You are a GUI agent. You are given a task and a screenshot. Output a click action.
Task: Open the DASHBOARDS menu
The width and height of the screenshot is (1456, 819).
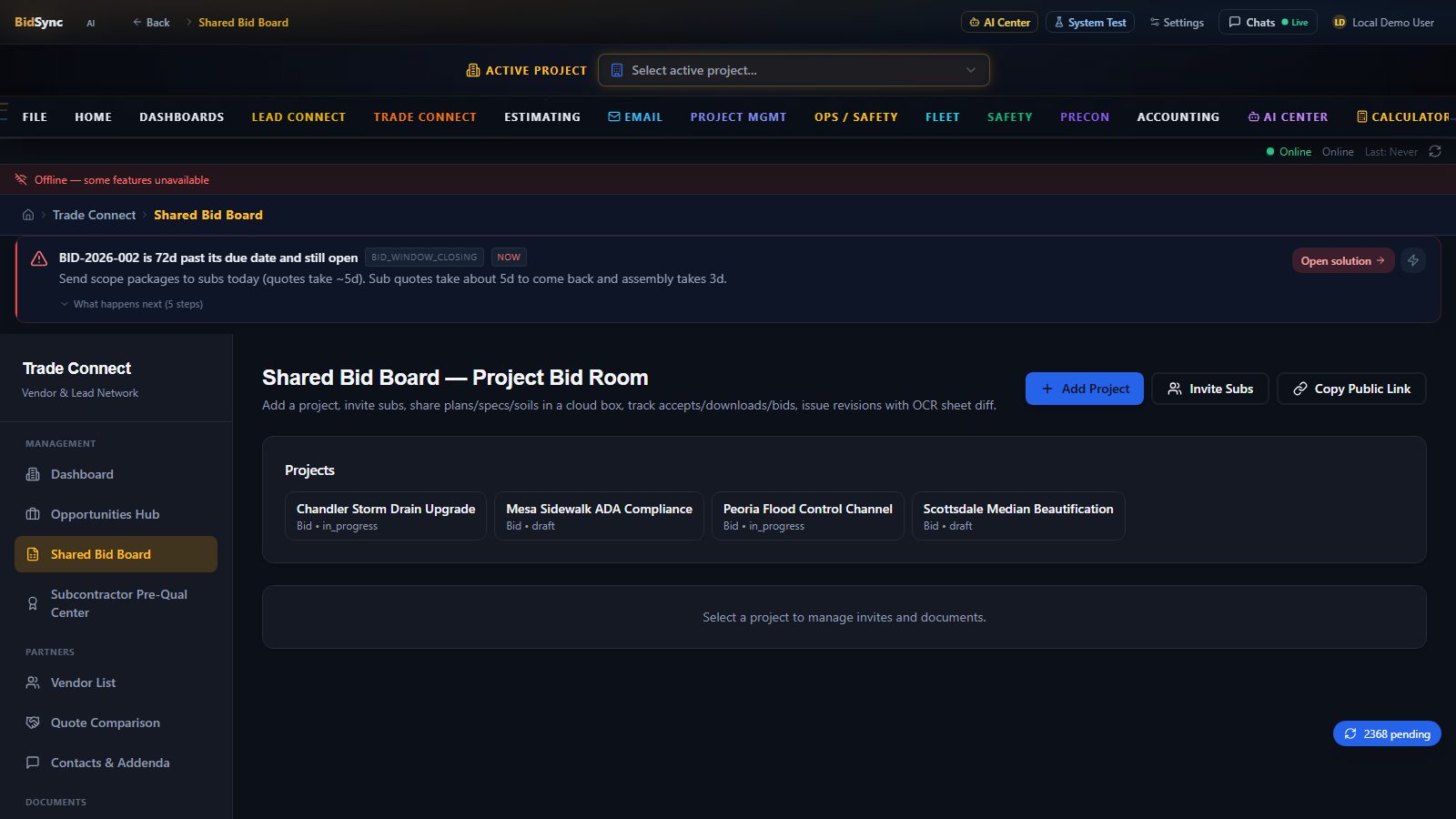pyautogui.click(x=181, y=116)
